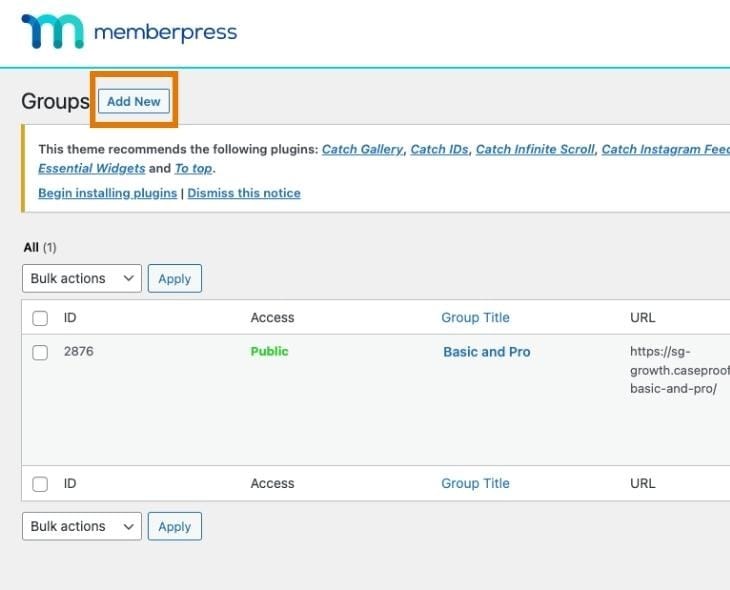730x590 pixels.
Task: Click the Add New group button
Action: (134, 101)
